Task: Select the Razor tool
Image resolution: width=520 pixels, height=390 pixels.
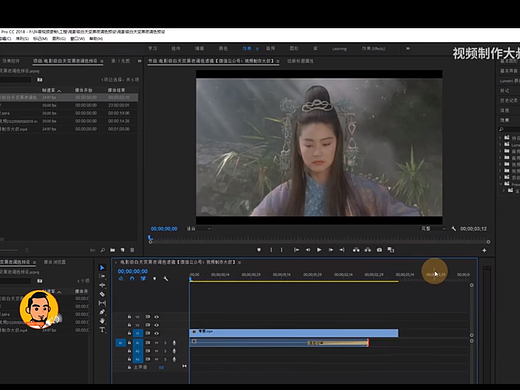Action: pos(102,294)
